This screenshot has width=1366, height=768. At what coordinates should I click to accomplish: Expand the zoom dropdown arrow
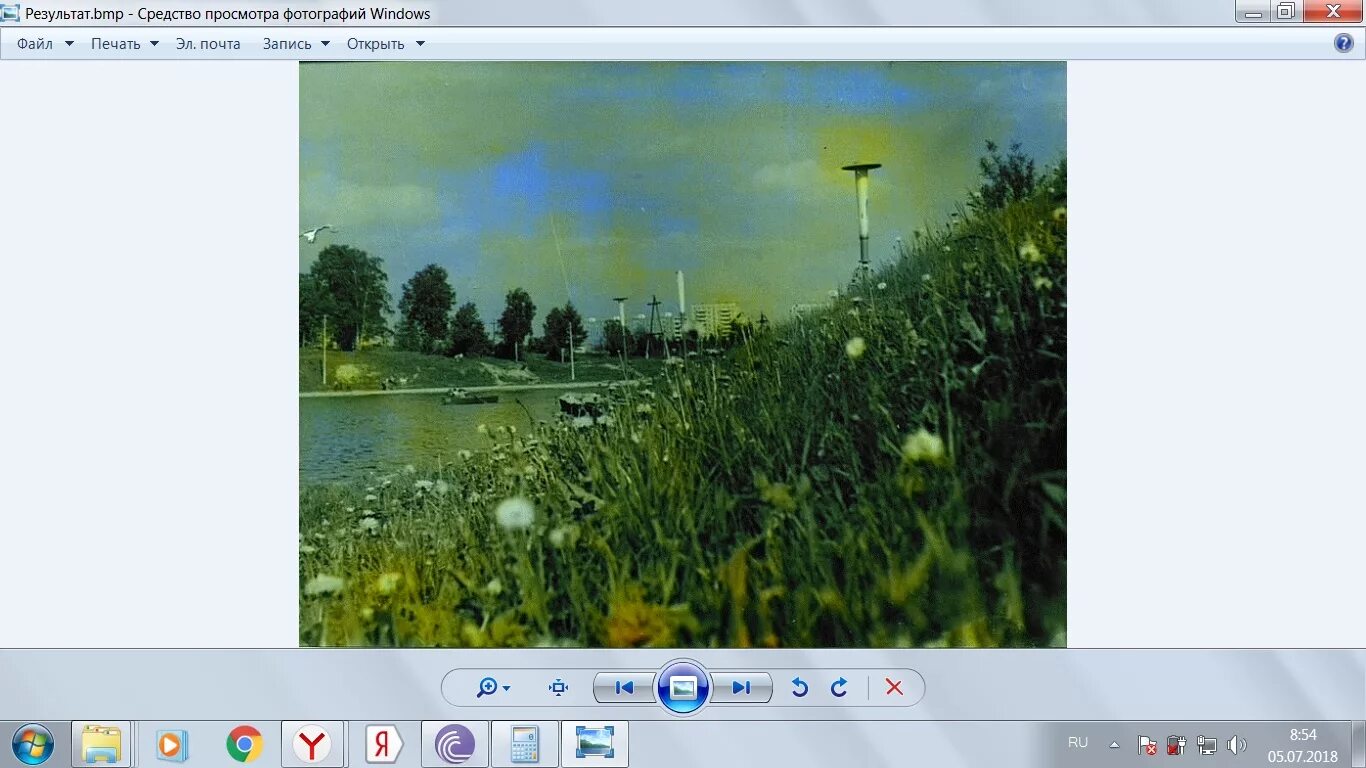[507, 688]
